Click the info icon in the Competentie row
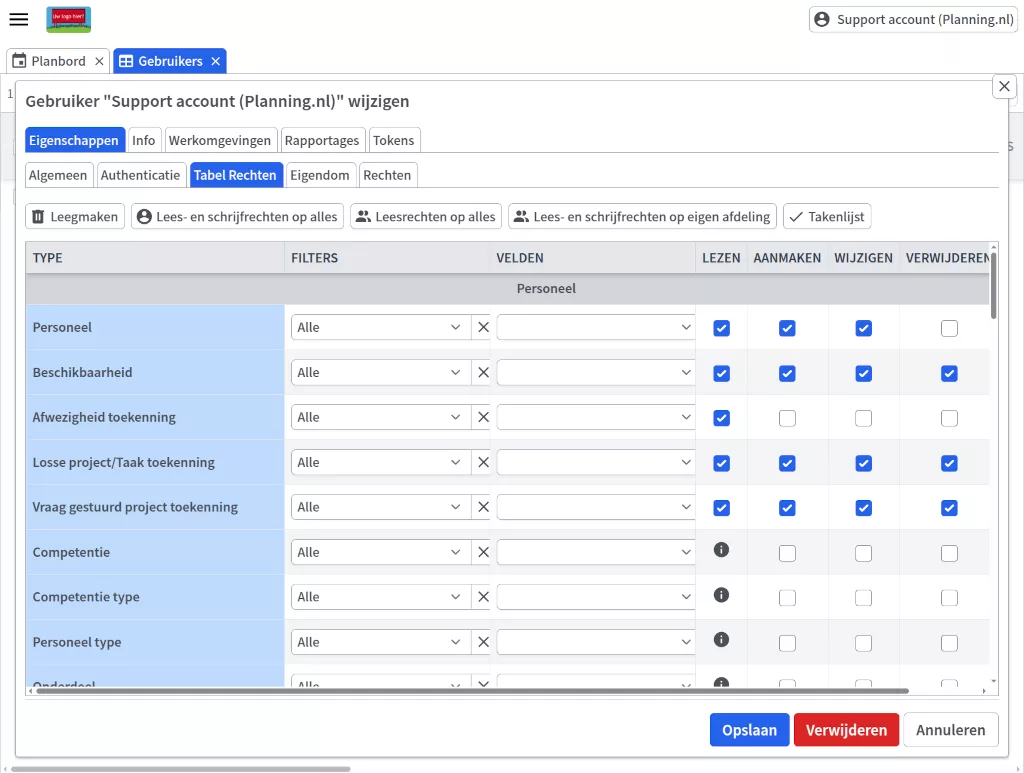Viewport: 1024px width, 773px height. 721,549
